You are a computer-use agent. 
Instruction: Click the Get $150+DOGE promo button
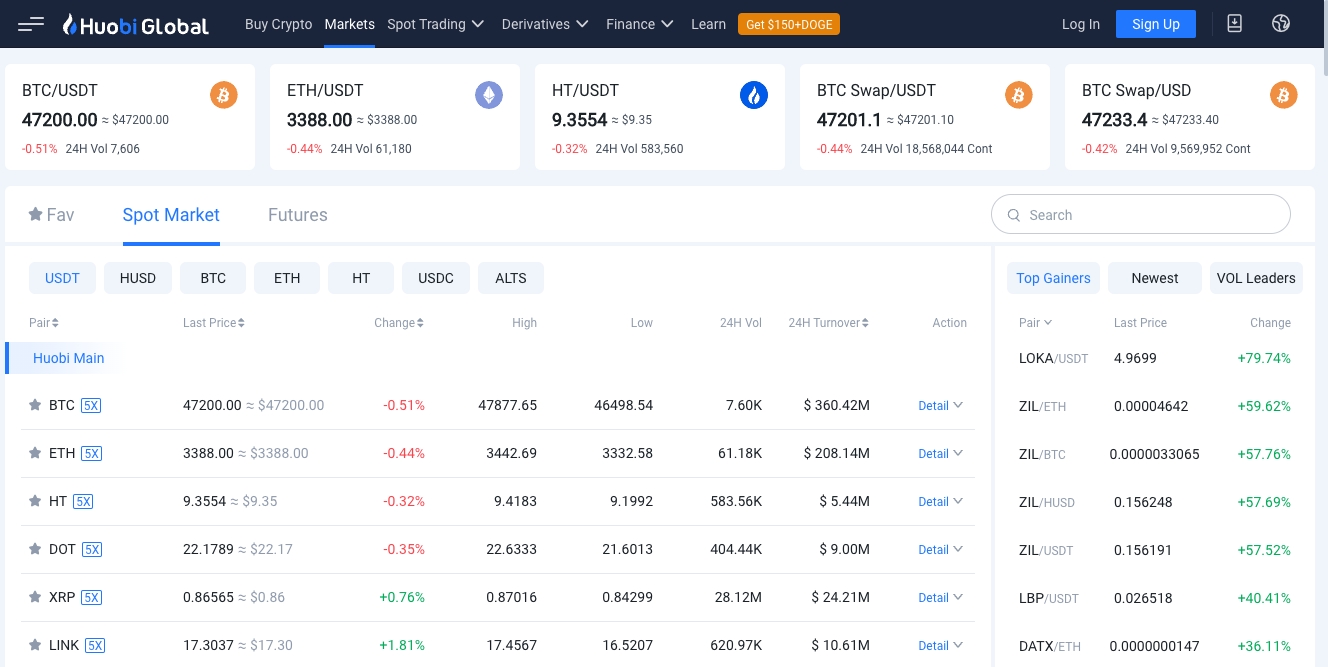[x=789, y=24]
